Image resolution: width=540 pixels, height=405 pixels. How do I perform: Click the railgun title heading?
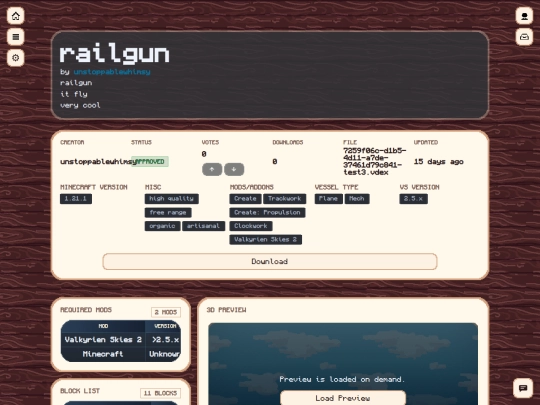pyautogui.click(x=114, y=54)
